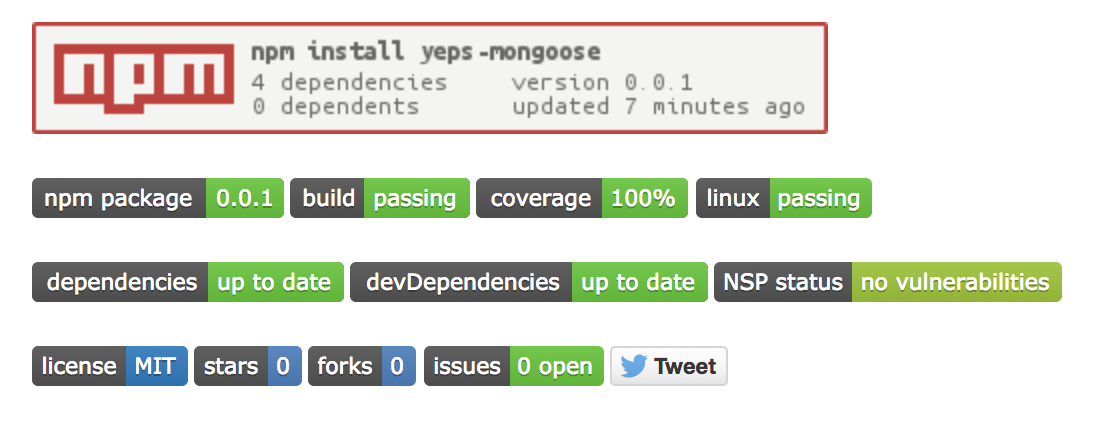View the coverage 100% badge
The image size is (1118, 448).
[x=582, y=198]
